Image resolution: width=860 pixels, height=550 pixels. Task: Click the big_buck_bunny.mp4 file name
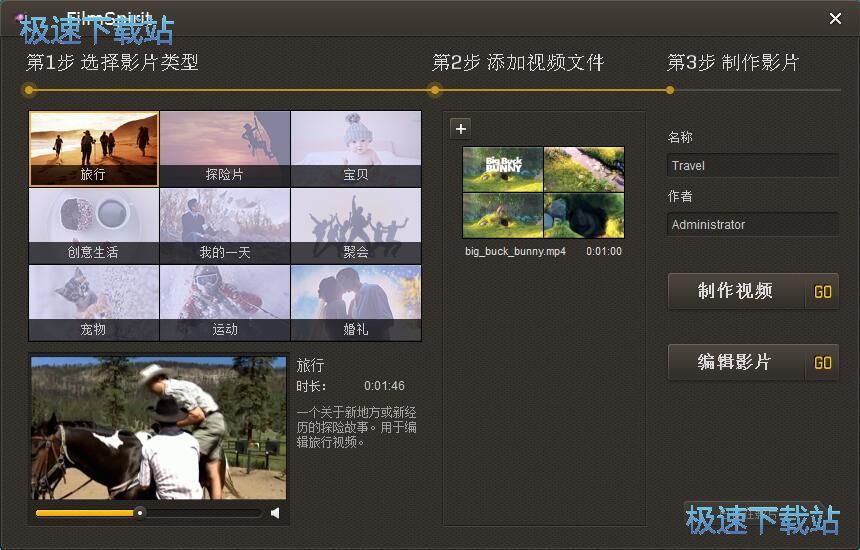coord(516,251)
